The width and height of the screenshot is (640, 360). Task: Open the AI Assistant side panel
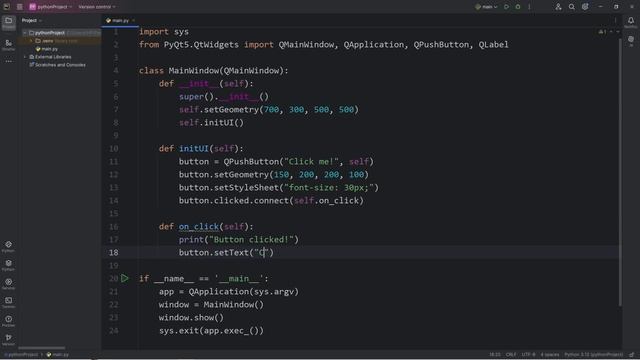point(631,41)
